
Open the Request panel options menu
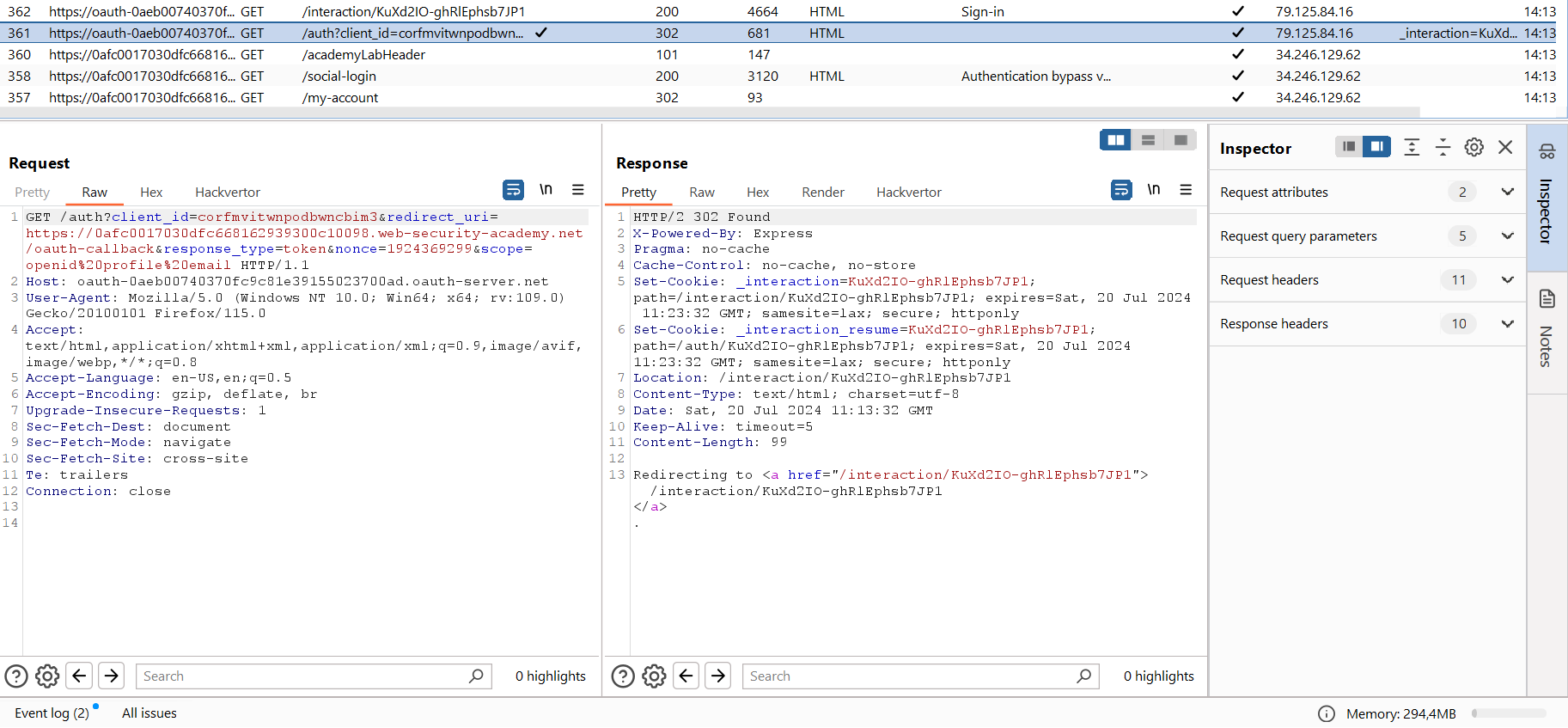pyautogui.click(x=578, y=190)
